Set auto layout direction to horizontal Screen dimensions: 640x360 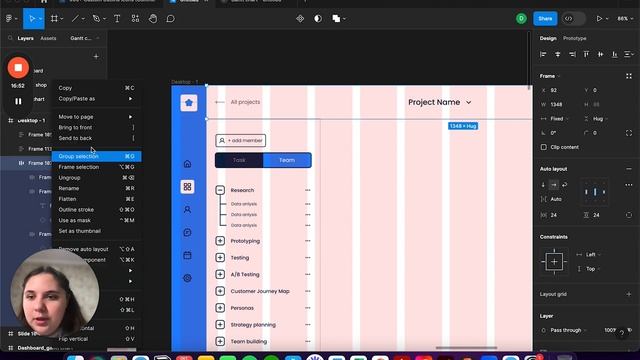(x=554, y=185)
